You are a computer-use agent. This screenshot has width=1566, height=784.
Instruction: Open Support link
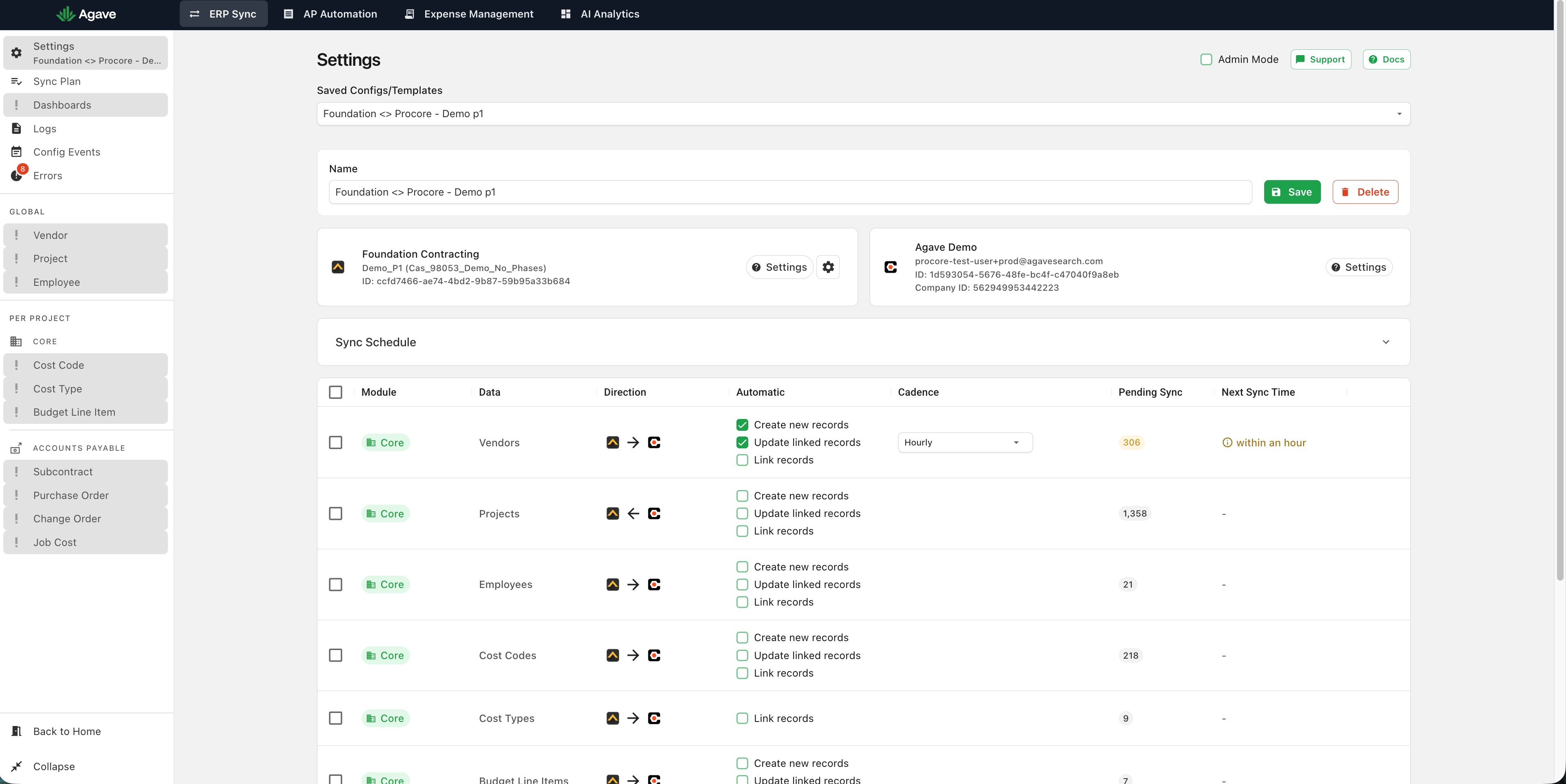pos(1321,60)
